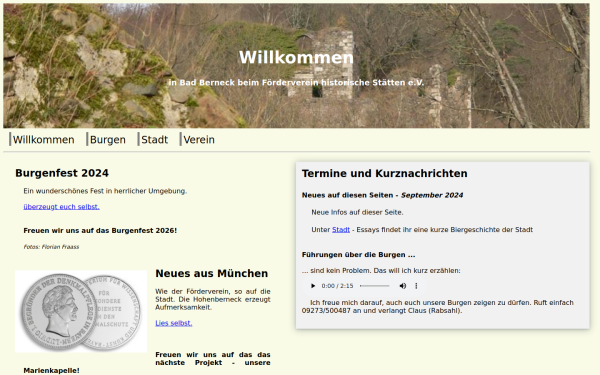Viewport: 600px width, 375px height.
Task: Click the 'Termine und Kurznachrichten' heading
Action: point(385,173)
